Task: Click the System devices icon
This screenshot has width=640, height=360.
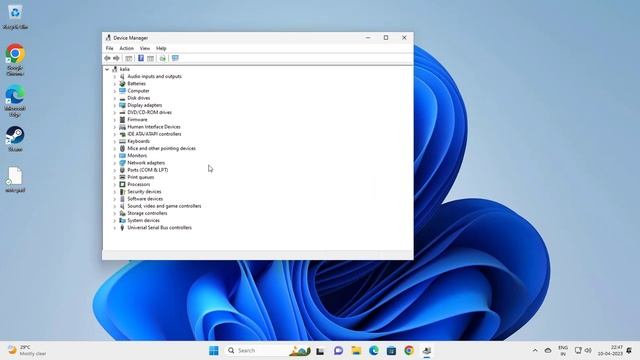Action: pos(122,220)
